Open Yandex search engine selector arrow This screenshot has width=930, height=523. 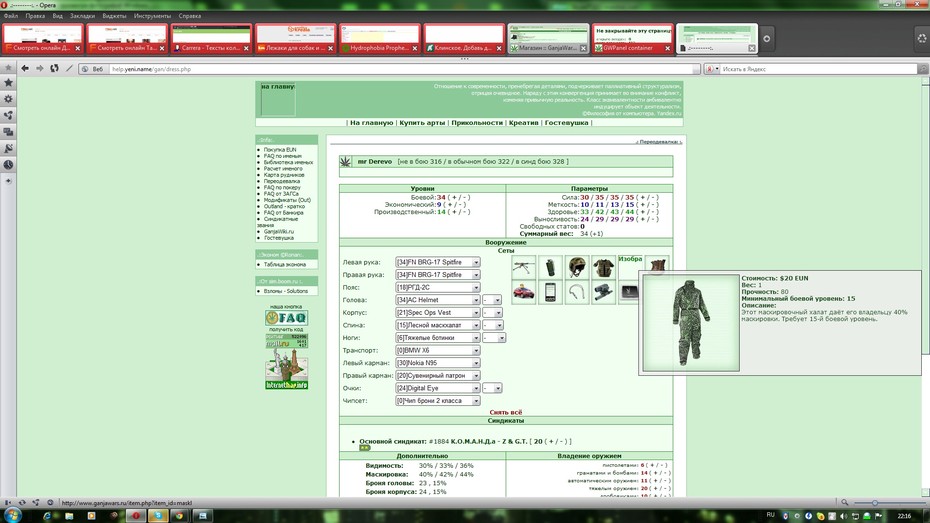(716, 69)
